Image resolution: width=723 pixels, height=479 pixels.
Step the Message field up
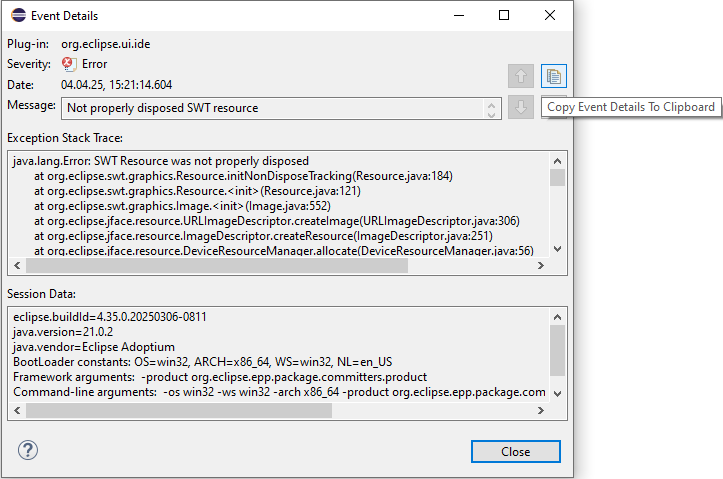click(x=491, y=103)
